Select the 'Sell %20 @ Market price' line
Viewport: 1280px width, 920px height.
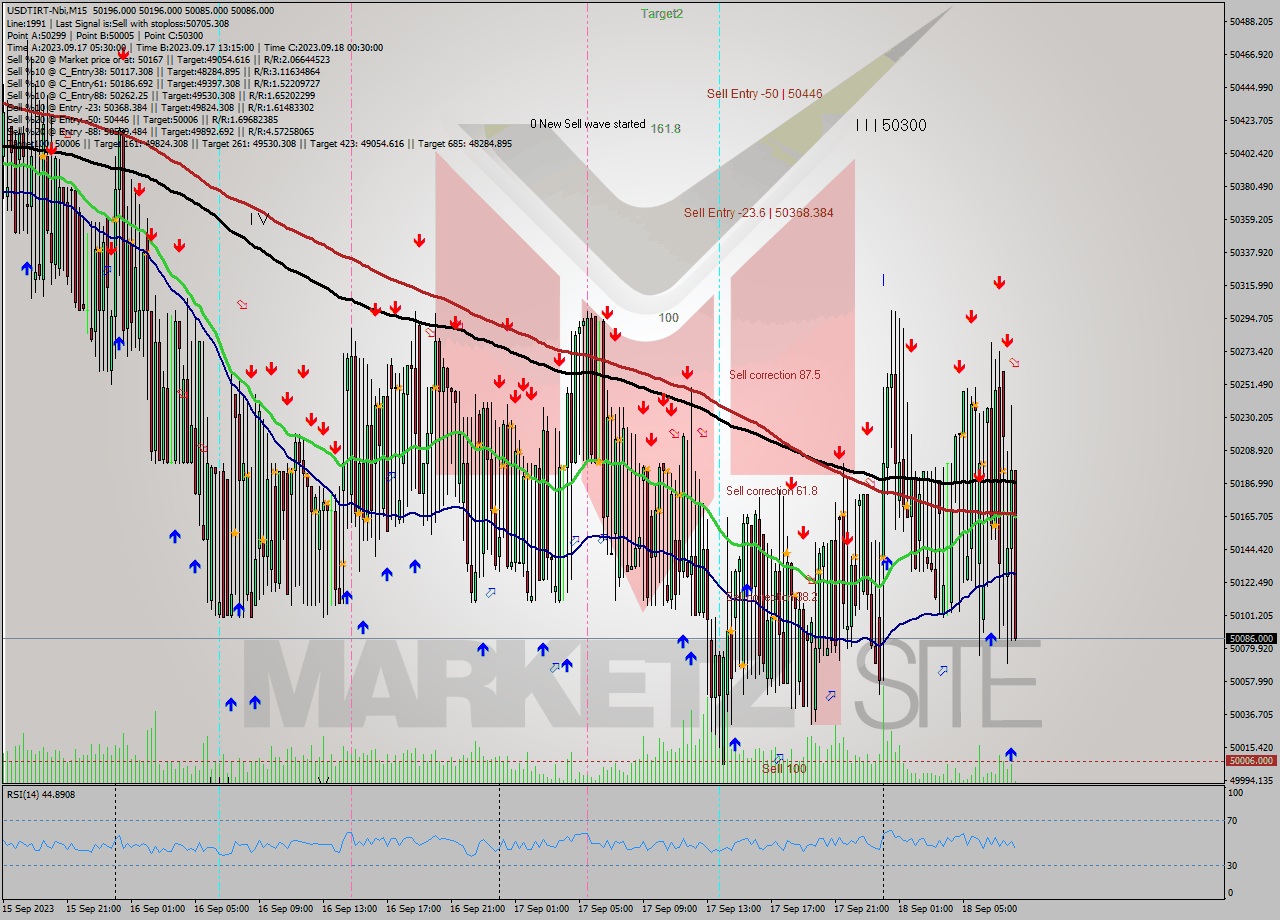(x=63, y=59)
